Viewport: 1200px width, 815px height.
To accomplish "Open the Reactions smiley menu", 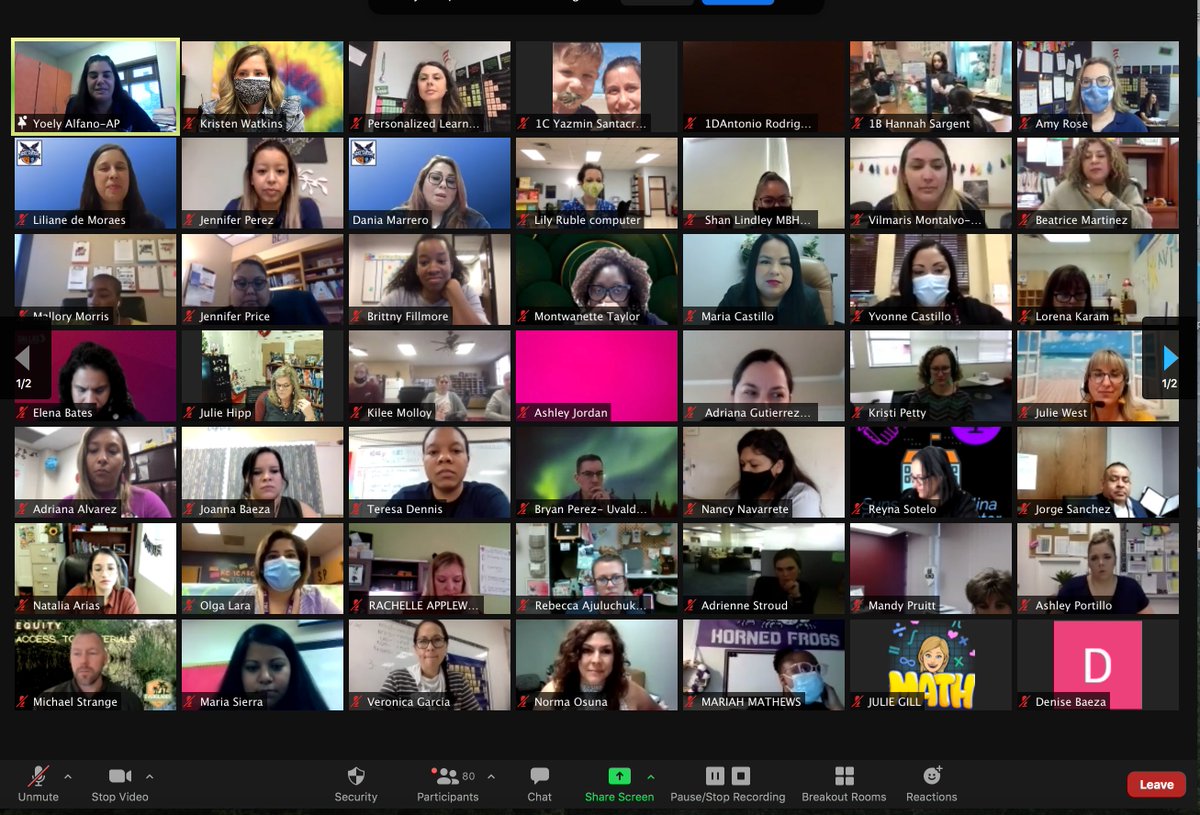I will [x=932, y=784].
